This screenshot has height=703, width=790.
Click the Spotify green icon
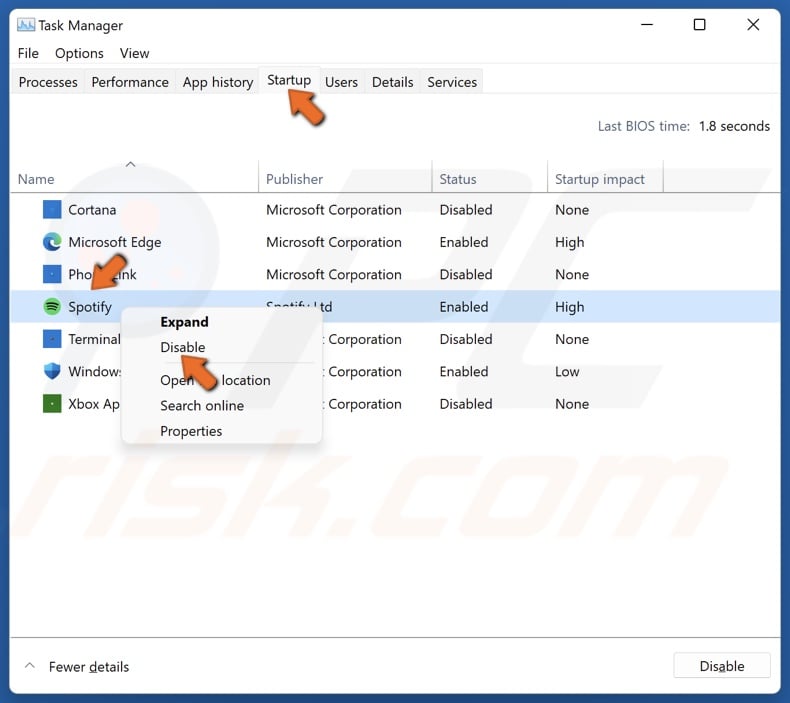tap(52, 306)
